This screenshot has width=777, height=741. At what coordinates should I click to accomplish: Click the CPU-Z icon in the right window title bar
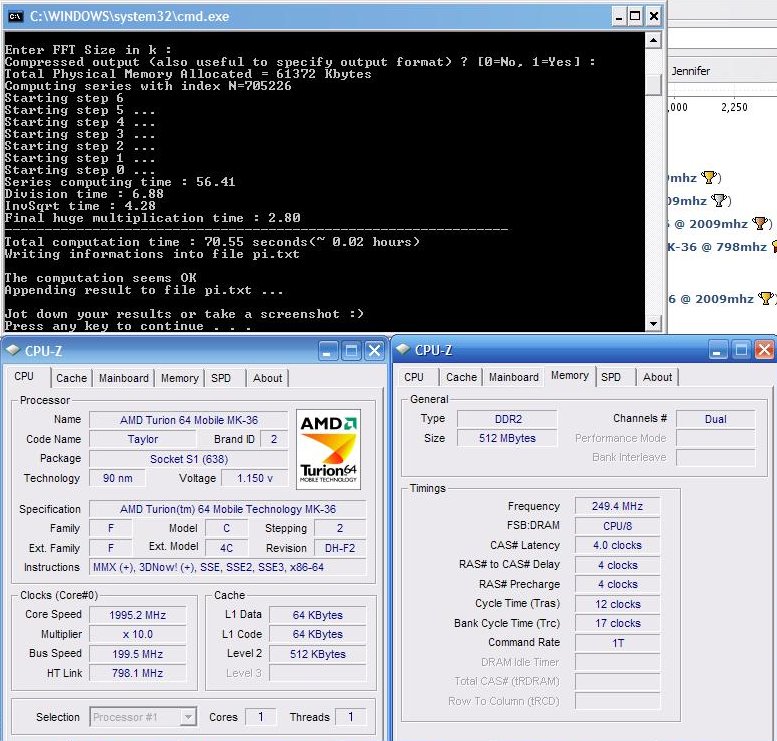click(402, 349)
